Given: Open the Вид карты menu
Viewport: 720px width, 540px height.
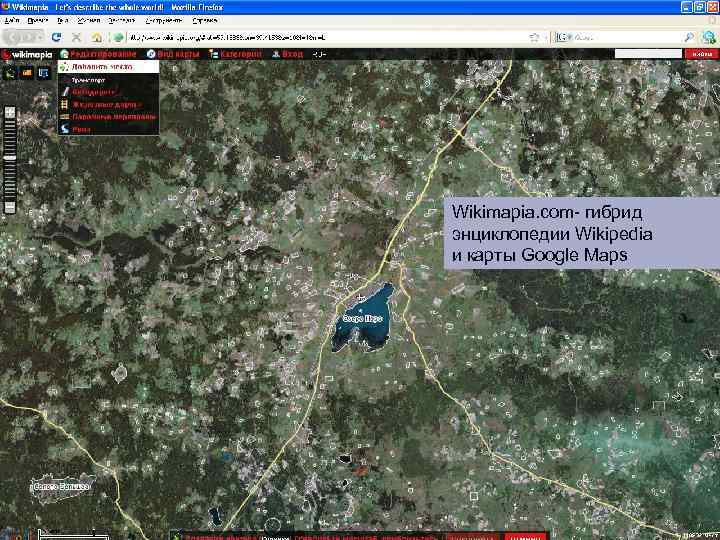Looking at the screenshot, I should pos(173,54).
